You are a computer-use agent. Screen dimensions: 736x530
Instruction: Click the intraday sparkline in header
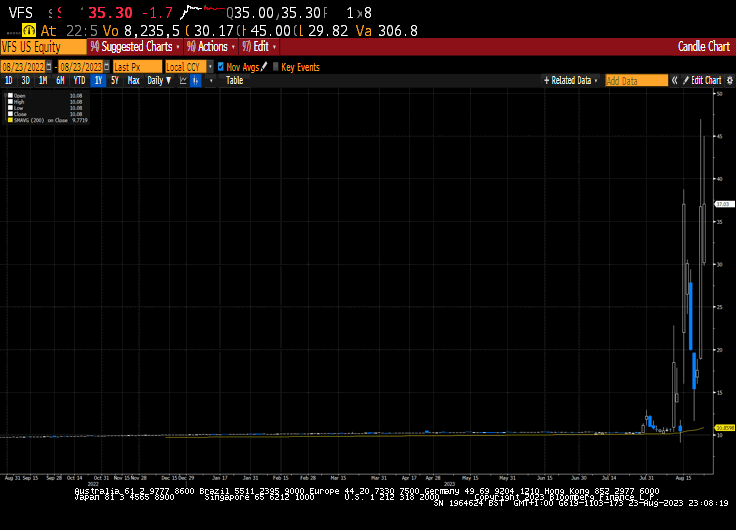tap(203, 11)
